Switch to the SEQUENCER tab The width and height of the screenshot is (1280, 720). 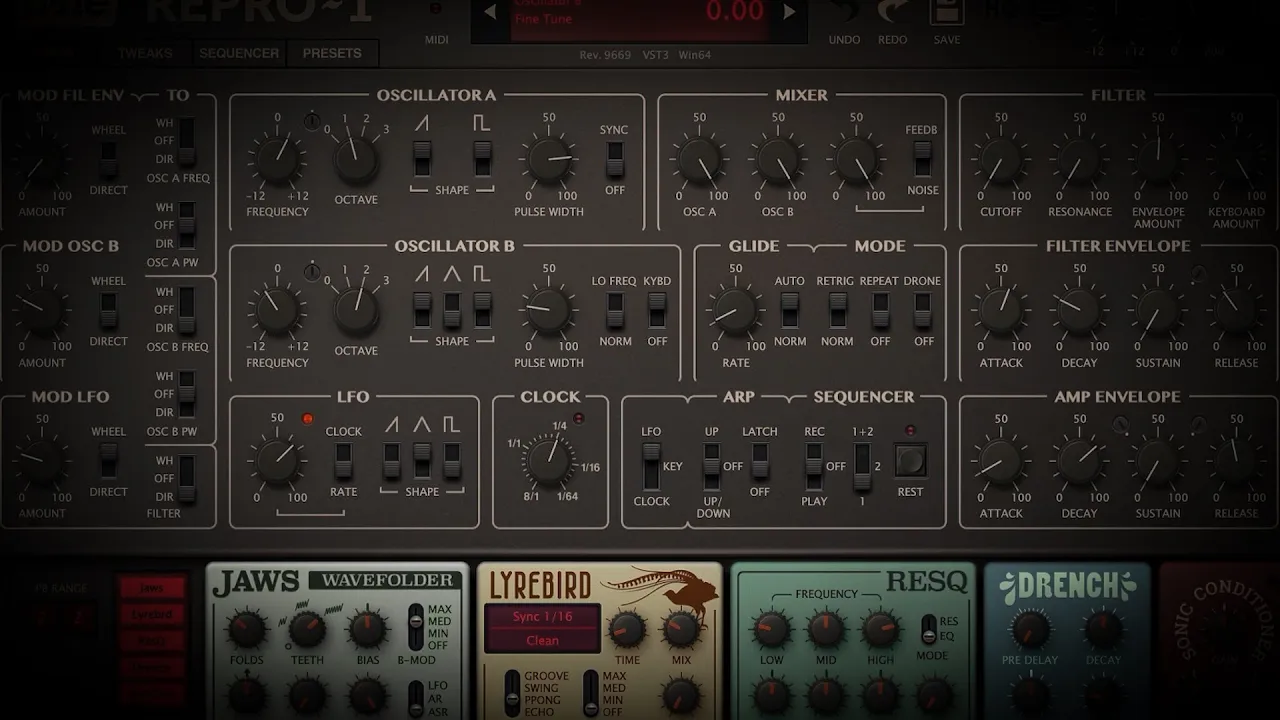click(x=239, y=53)
